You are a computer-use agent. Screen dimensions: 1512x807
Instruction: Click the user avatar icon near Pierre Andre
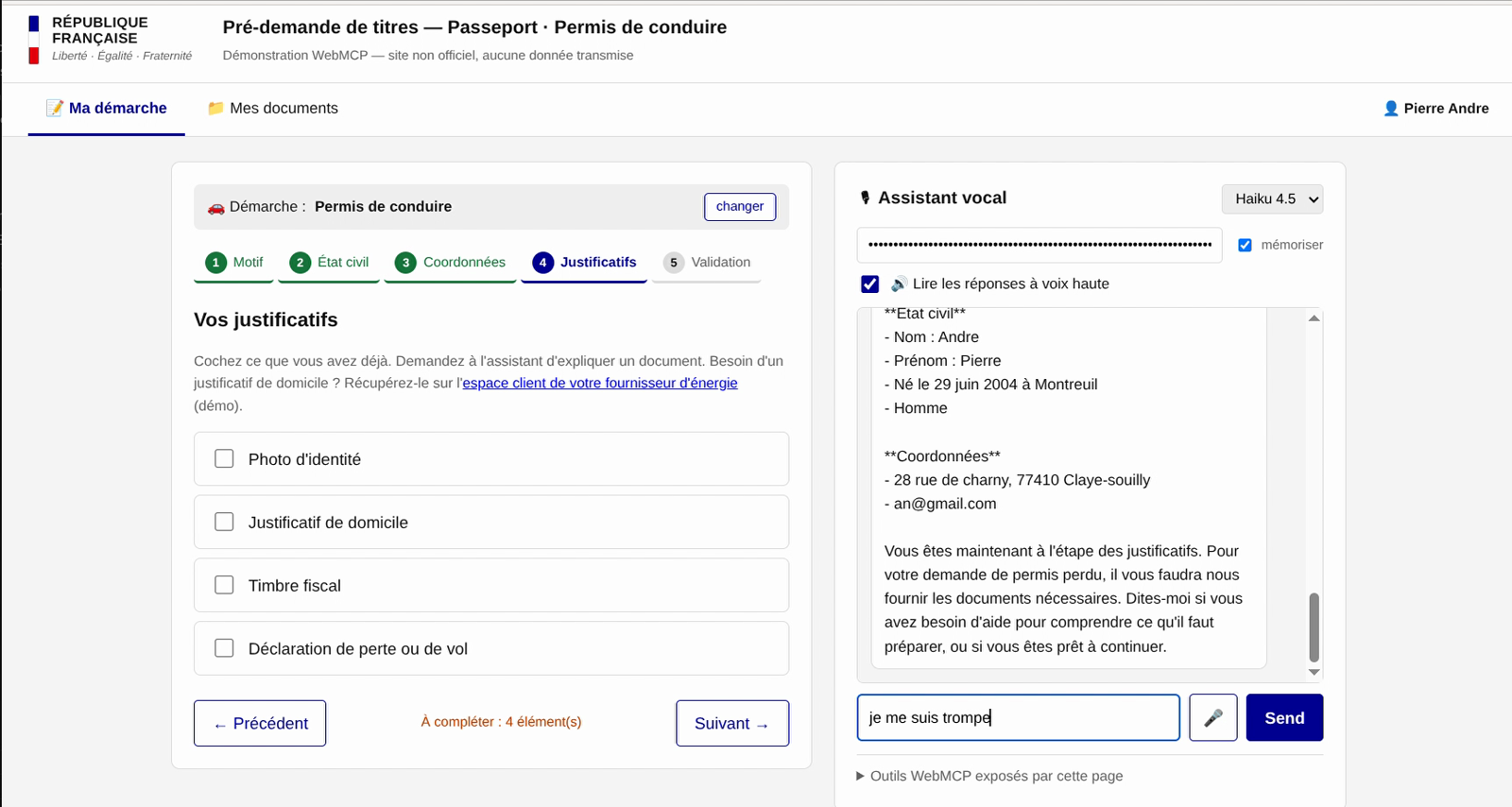(1390, 109)
